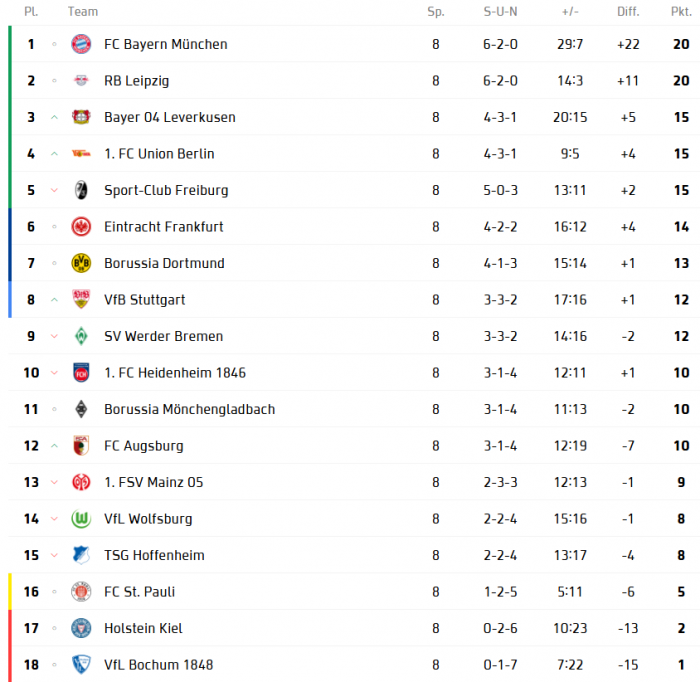700x682 pixels.
Task: Click the up-trend arrow beside 1. FC Union Berlin
Action: point(54,154)
